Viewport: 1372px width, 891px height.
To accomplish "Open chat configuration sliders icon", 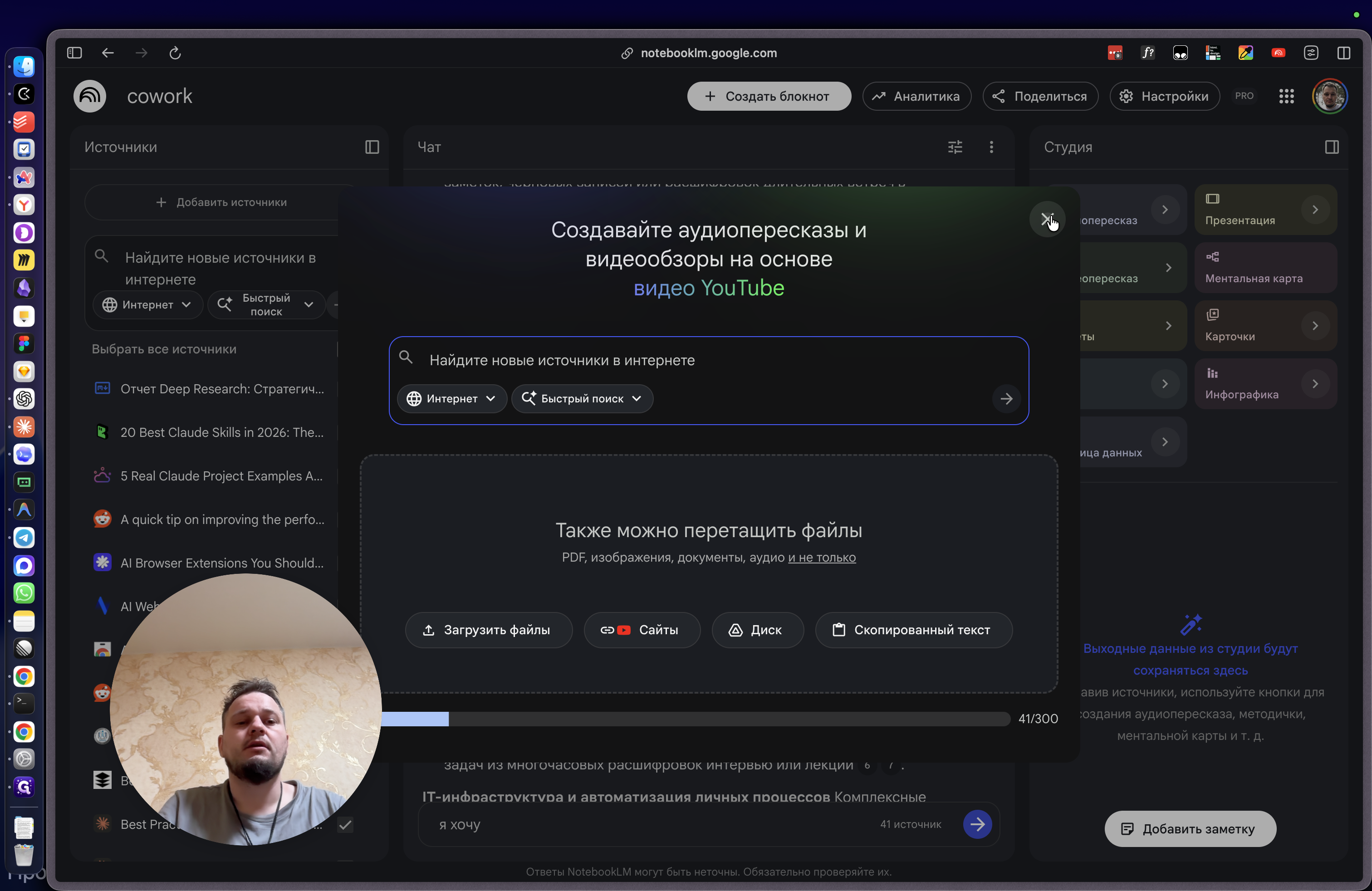I will coord(955,147).
